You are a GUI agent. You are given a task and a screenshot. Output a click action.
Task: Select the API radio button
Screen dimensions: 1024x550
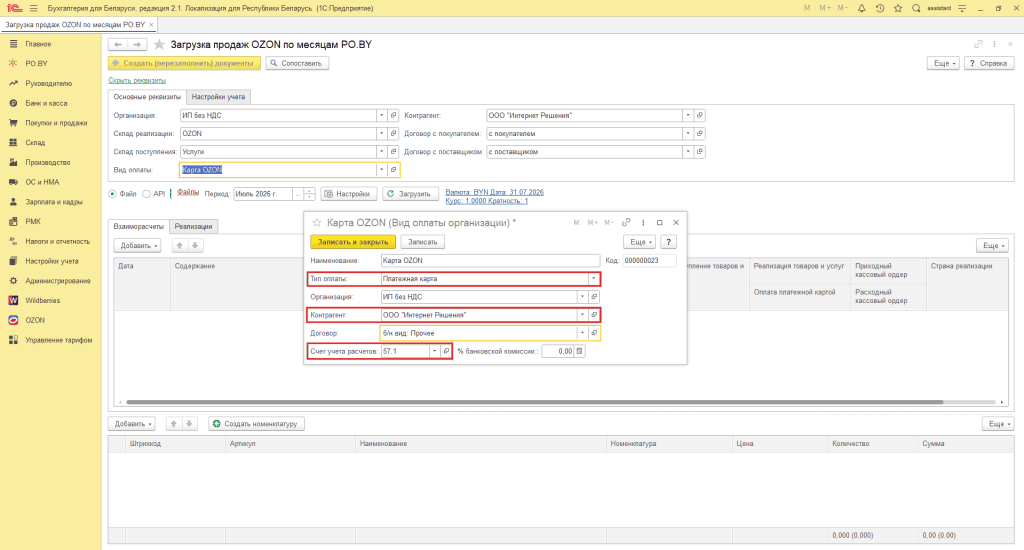[146, 194]
